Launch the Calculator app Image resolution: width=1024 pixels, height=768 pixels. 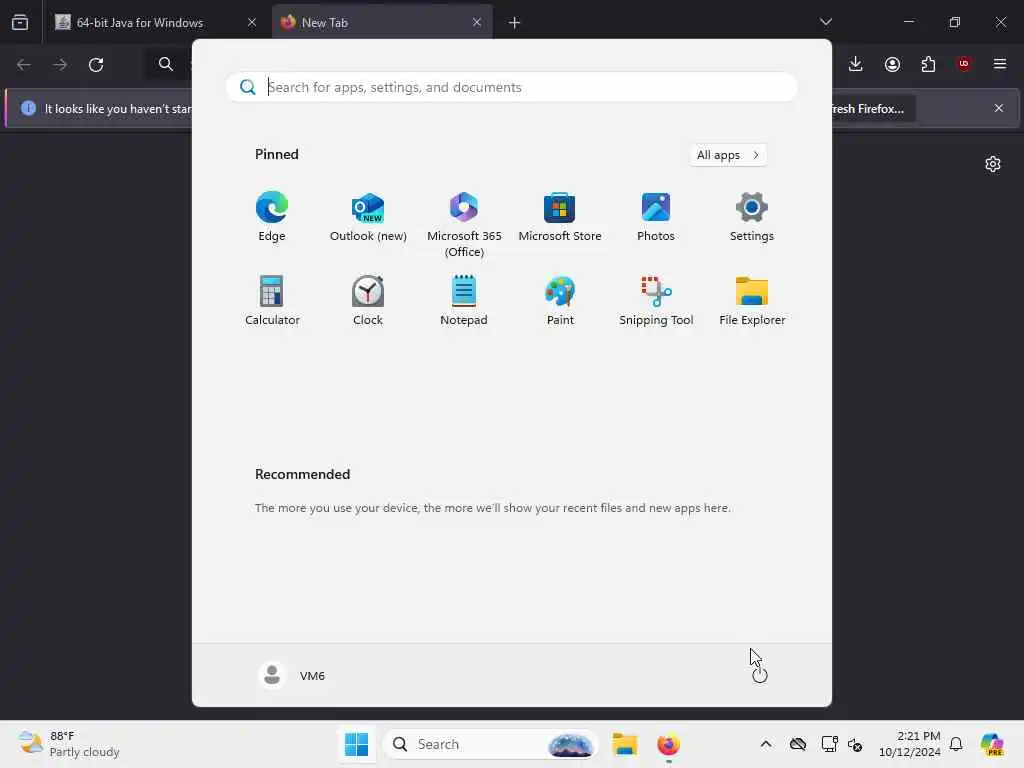[272, 301]
